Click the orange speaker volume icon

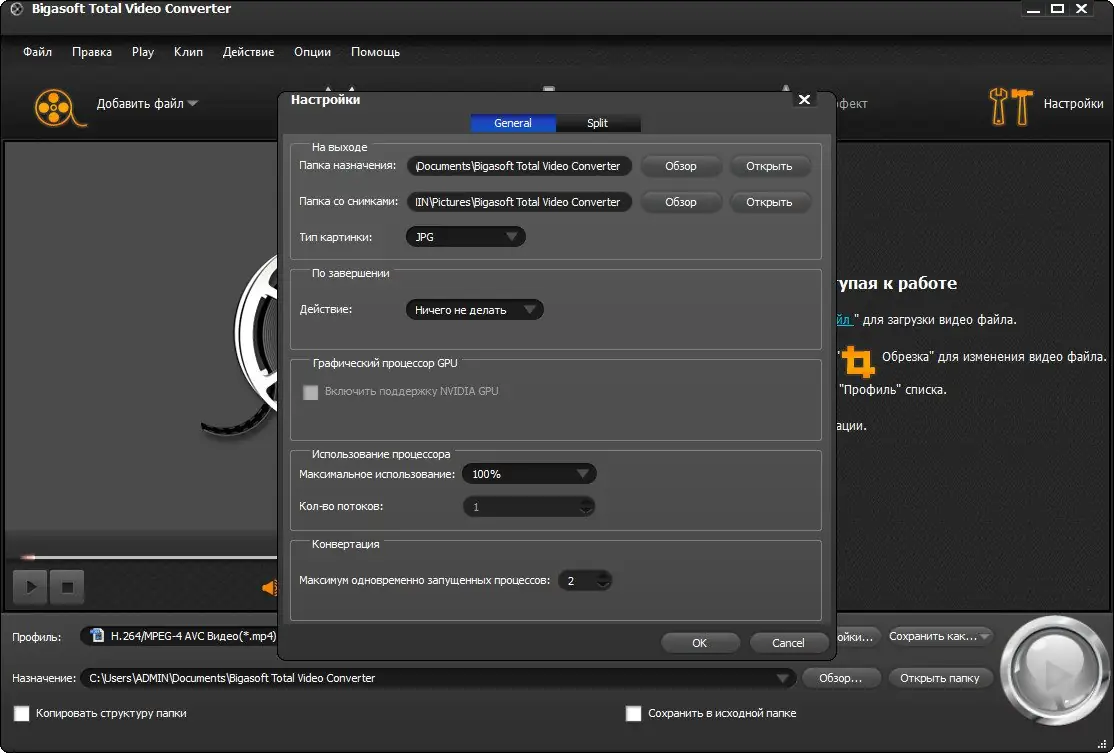270,587
